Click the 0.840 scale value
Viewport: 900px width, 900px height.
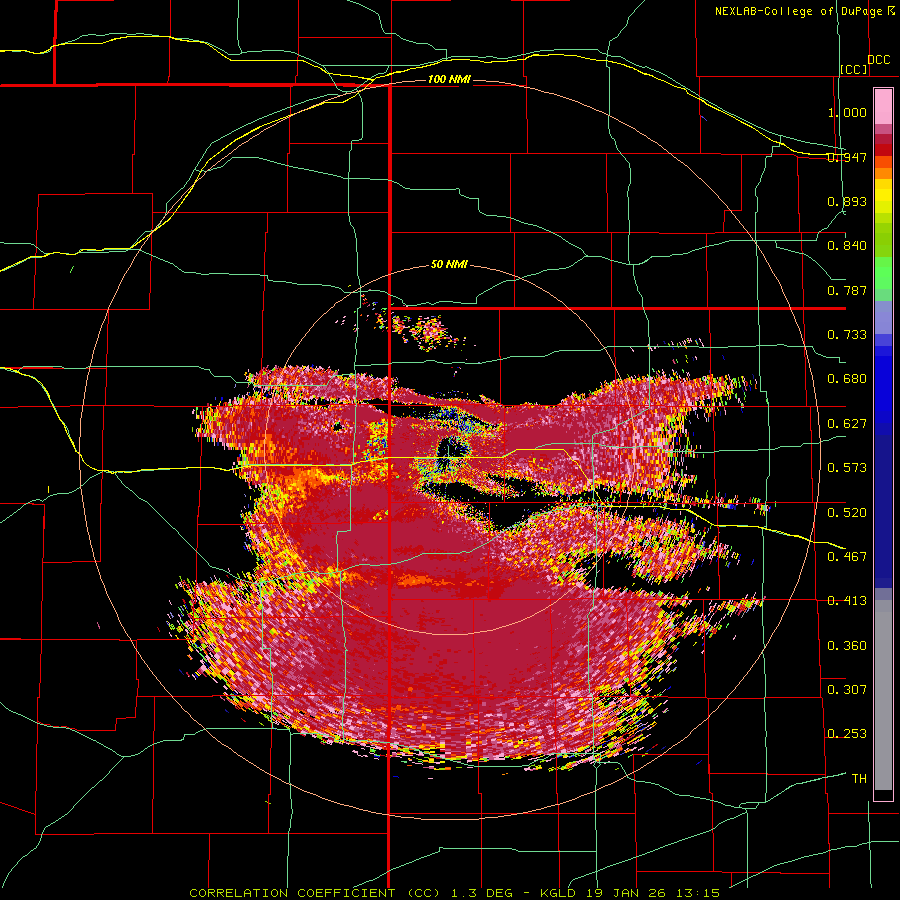[x=847, y=246]
